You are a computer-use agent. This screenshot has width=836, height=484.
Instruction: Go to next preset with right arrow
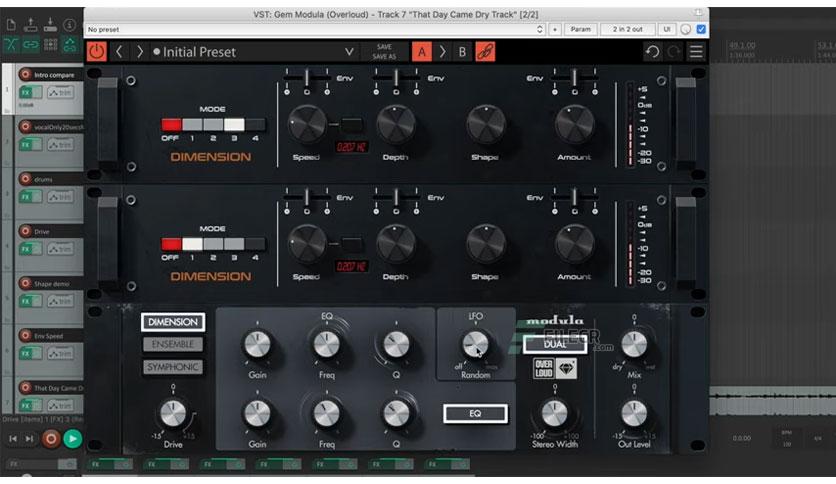coord(140,52)
